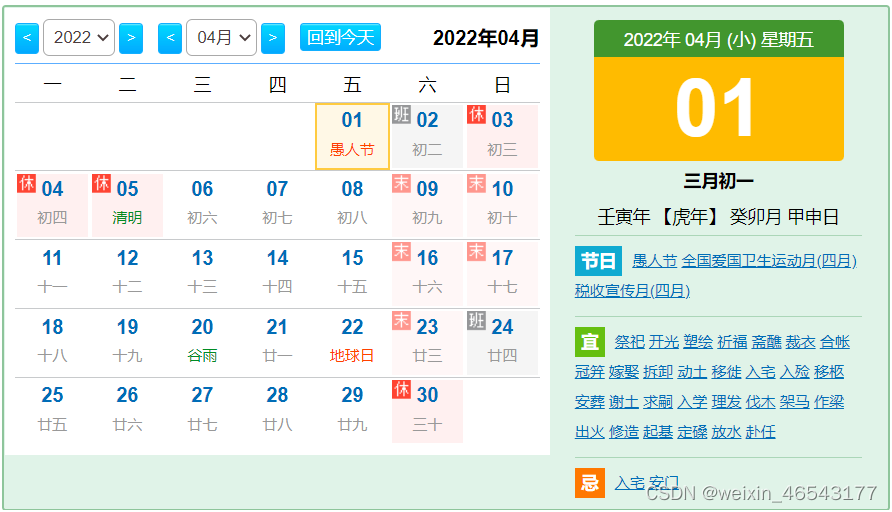The width and height of the screenshot is (892, 512).
Task: Select date 15 十五
Action: (352, 274)
